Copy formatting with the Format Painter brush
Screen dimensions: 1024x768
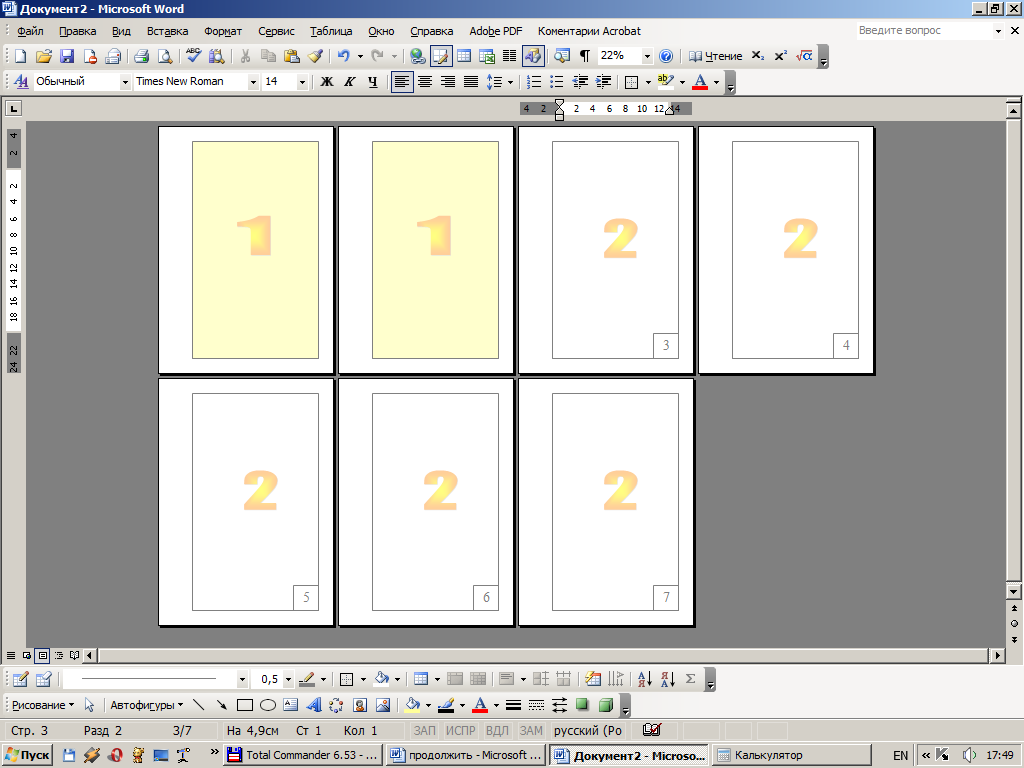pos(315,56)
